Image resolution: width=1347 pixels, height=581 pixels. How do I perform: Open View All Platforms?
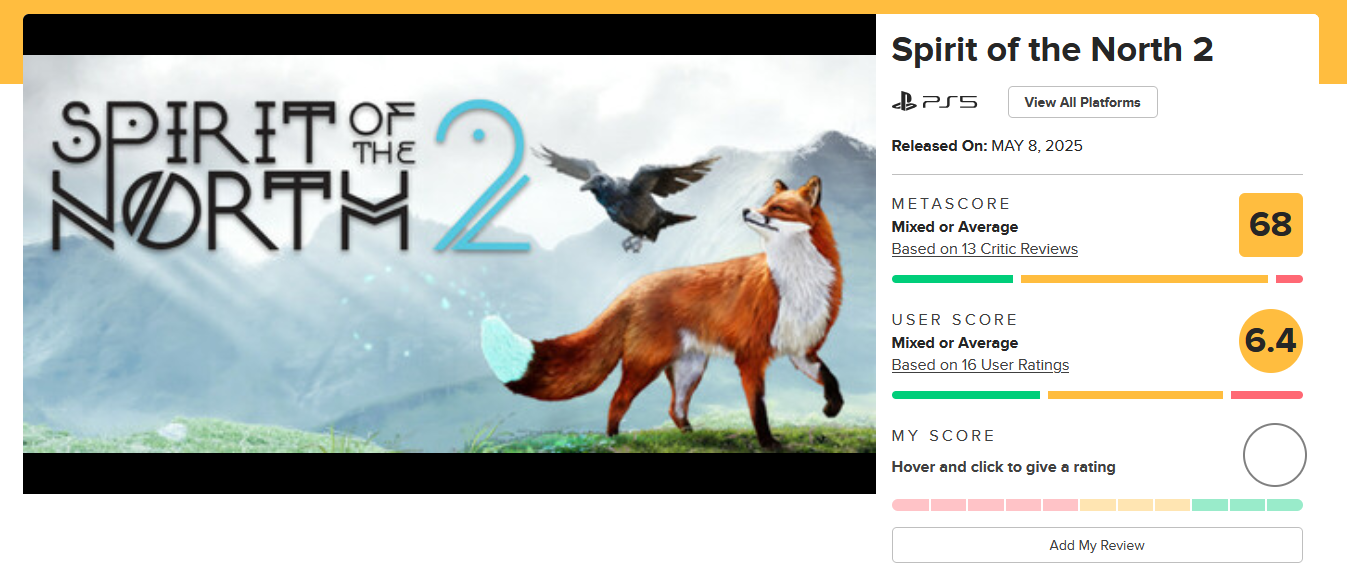click(x=1082, y=102)
